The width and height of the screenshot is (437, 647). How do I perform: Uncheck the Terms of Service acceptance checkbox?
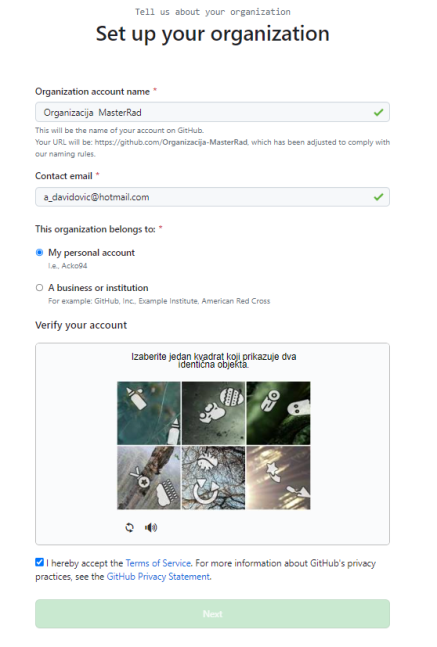[x=40, y=562]
